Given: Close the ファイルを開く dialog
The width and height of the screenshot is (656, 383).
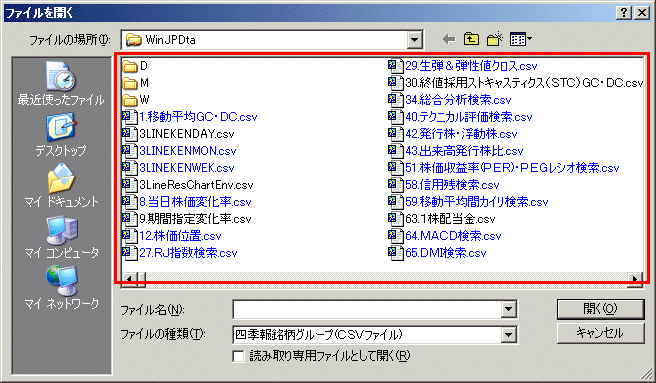Looking at the screenshot, I should (x=642, y=13).
